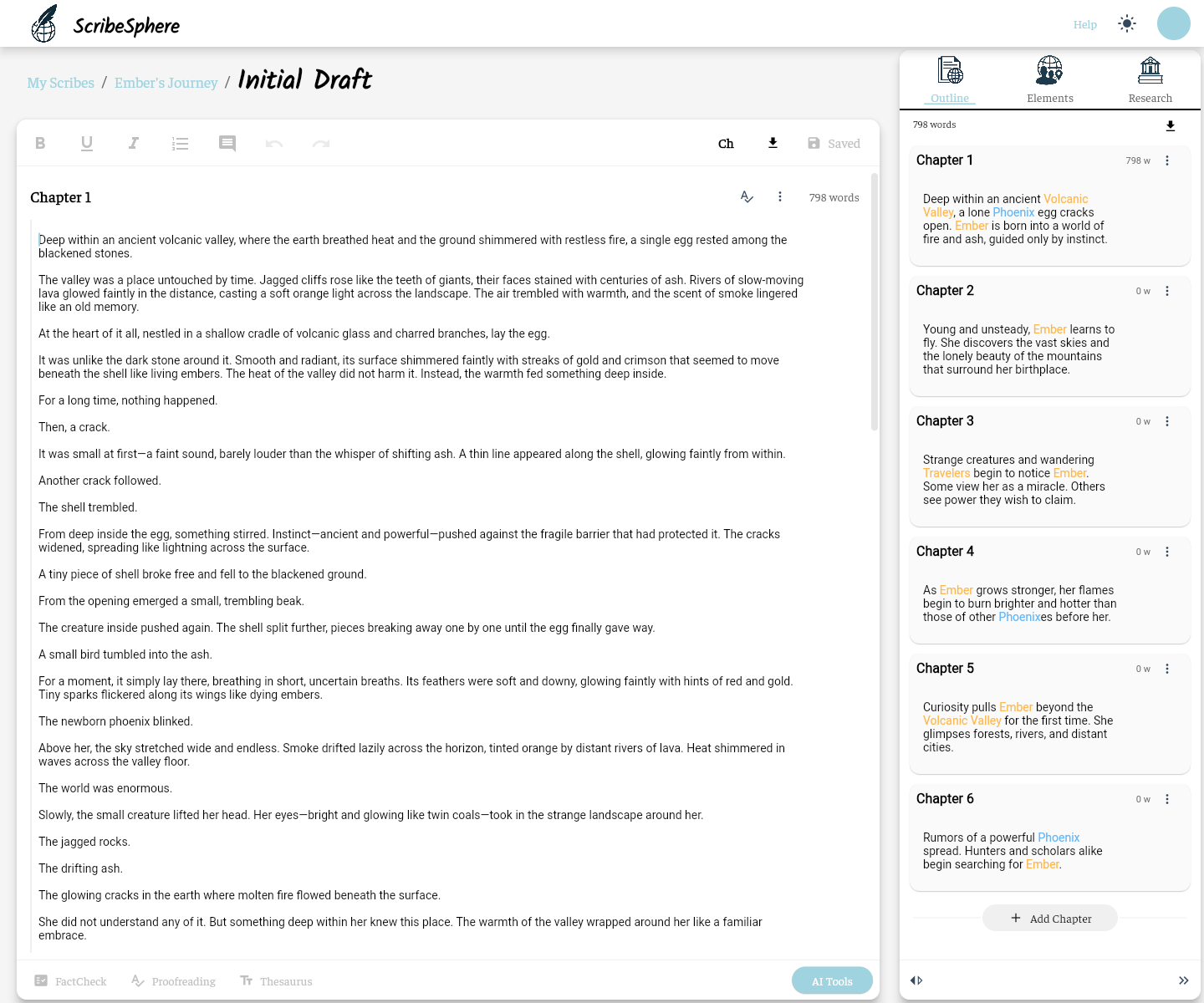Click the Add Chapter button

(1050, 918)
